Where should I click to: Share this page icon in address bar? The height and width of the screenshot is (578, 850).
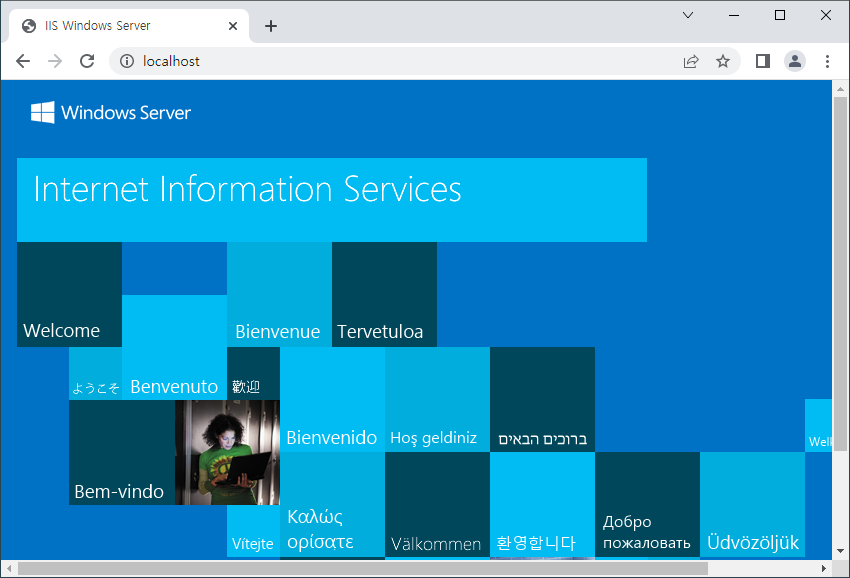[691, 61]
